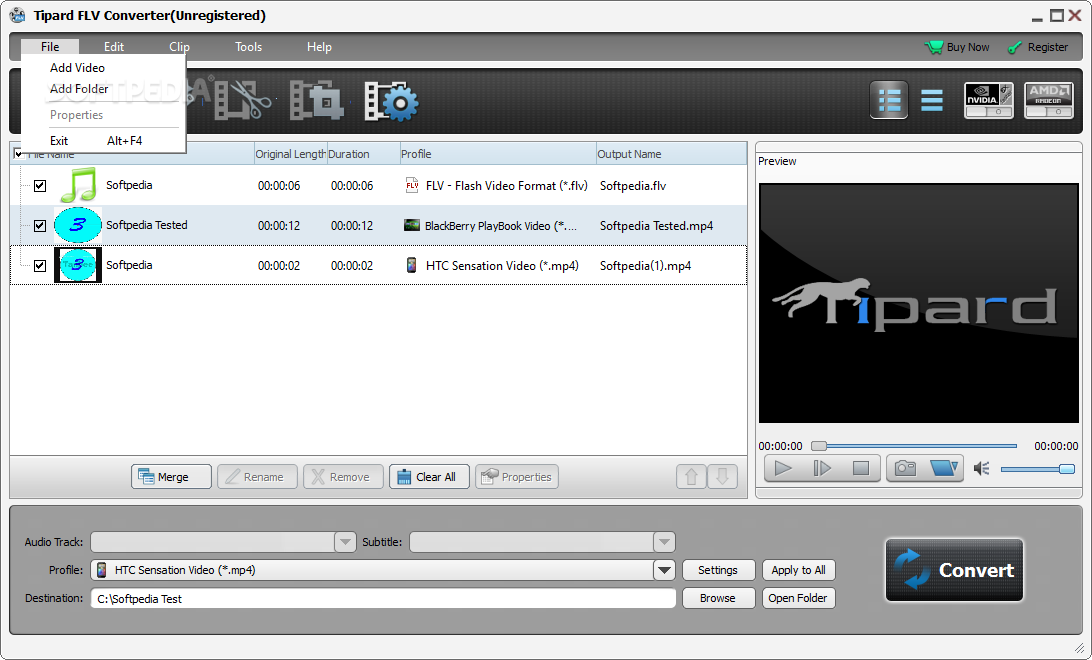Sort by Output Name column header

click(671, 154)
